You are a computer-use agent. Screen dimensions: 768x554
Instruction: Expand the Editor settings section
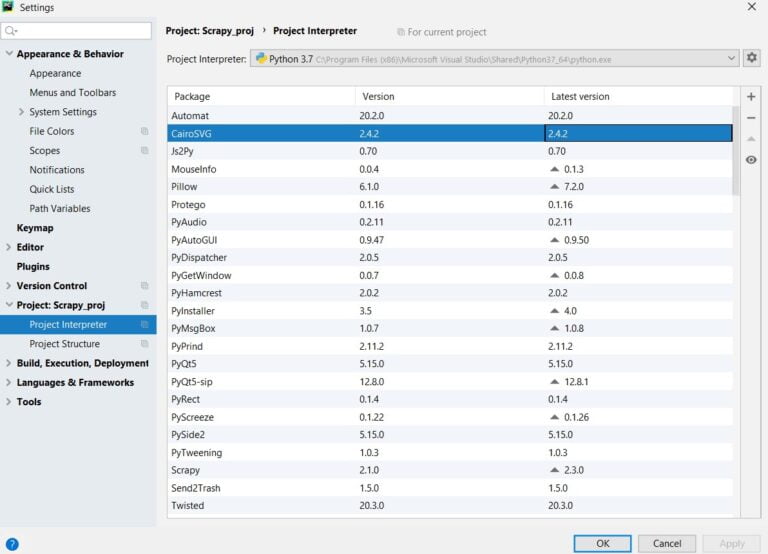point(10,247)
